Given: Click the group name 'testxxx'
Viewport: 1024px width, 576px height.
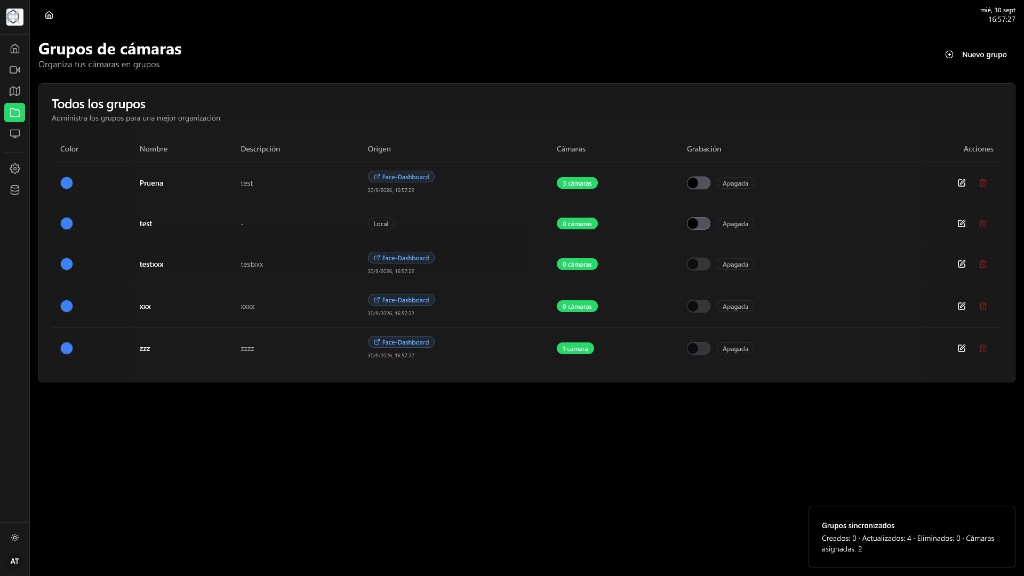Looking at the screenshot, I should (151, 264).
